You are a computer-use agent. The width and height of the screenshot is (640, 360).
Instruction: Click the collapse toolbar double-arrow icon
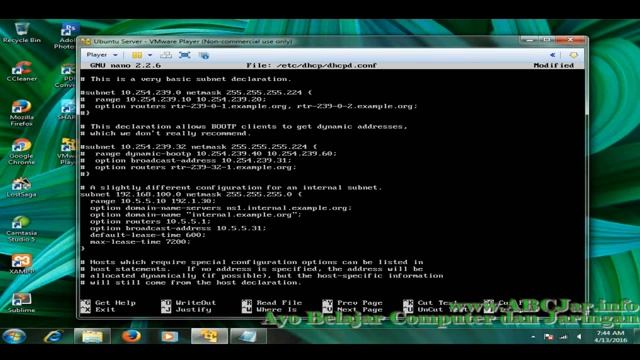point(553,55)
